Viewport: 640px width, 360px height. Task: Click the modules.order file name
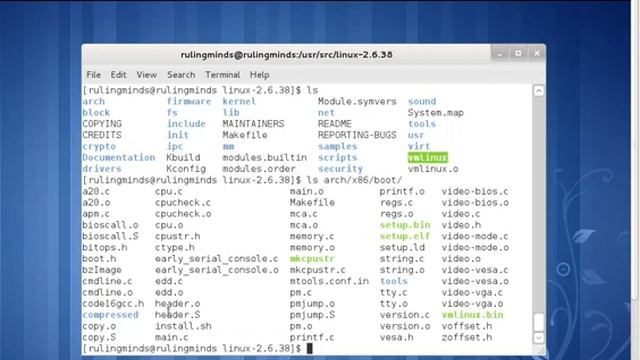pyautogui.click(x=259, y=169)
